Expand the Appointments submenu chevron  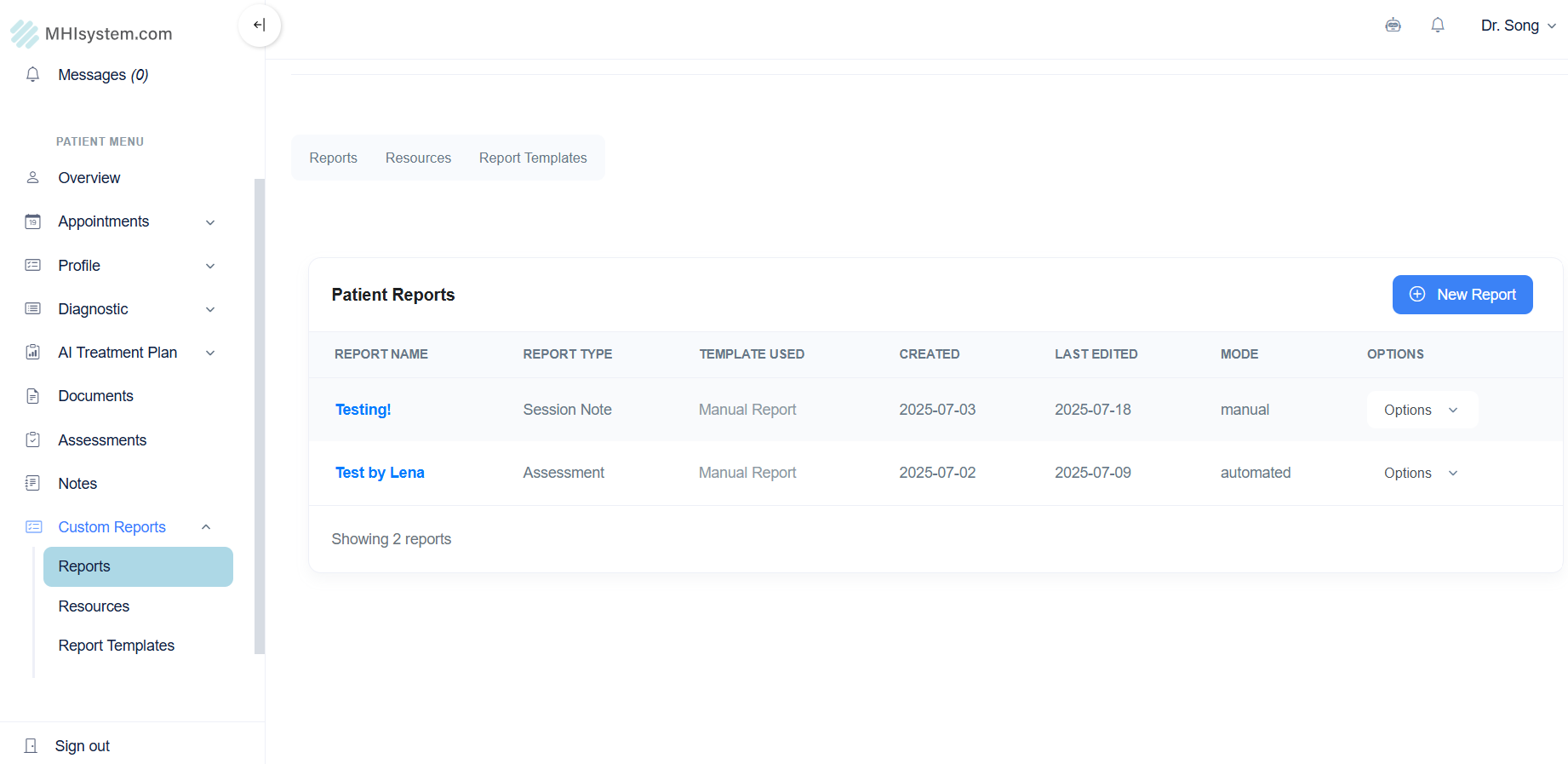[x=210, y=222]
